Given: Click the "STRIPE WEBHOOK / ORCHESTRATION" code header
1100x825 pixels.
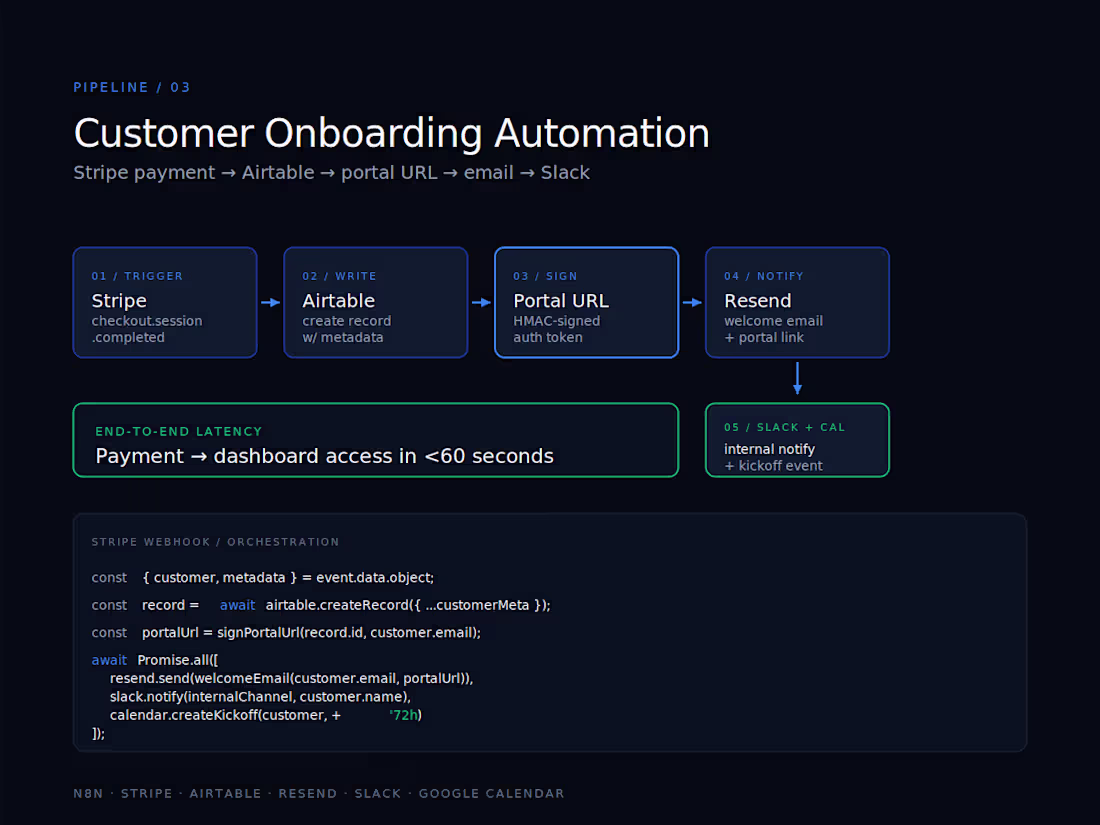Looking at the screenshot, I should click(215, 542).
